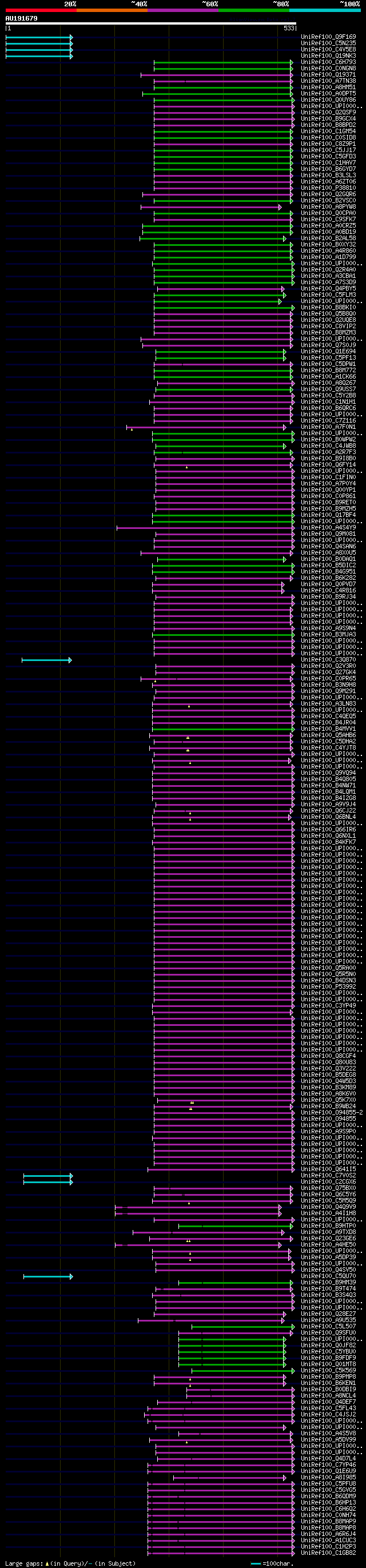This screenshot has height=1568, width=366.
Task: Click the ~40% identity label
Action: pos(140,3)
